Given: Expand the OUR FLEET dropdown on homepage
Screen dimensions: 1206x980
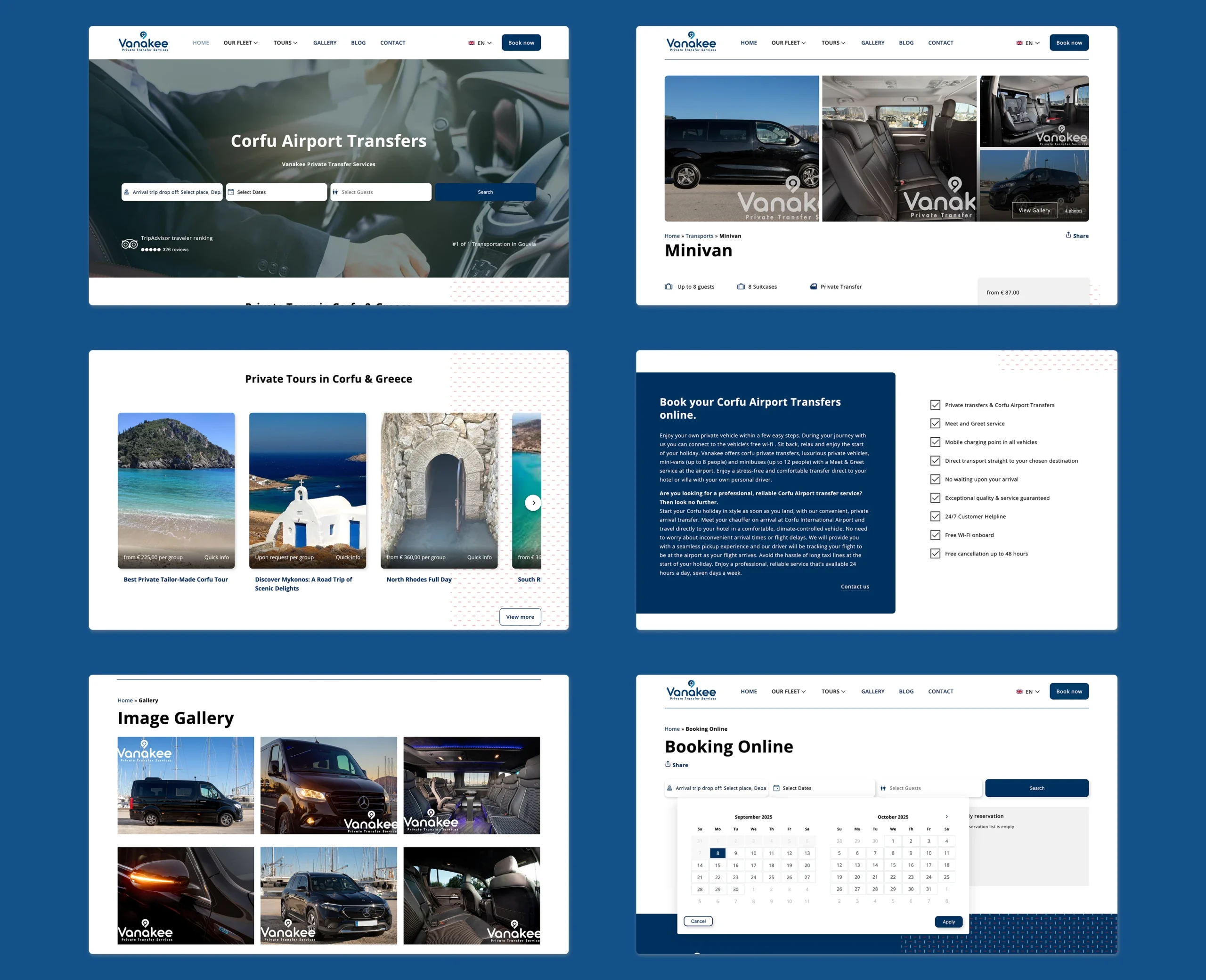Looking at the screenshot, I should click(x=240, y=43).
